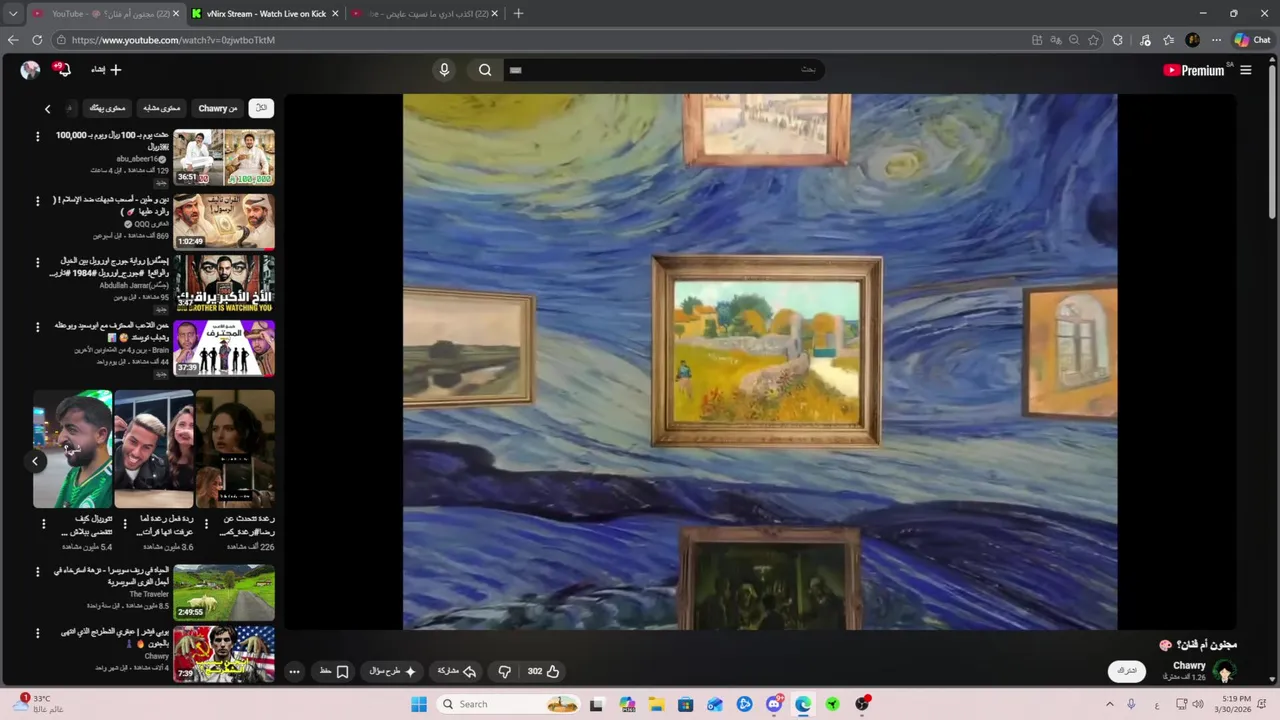Switch to the third browser tab
This screenshot has height=720, width=1280.
[425, 14]
